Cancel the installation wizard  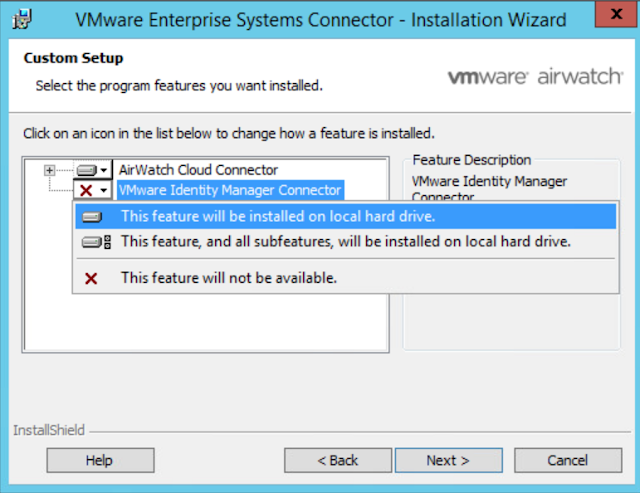568,460
